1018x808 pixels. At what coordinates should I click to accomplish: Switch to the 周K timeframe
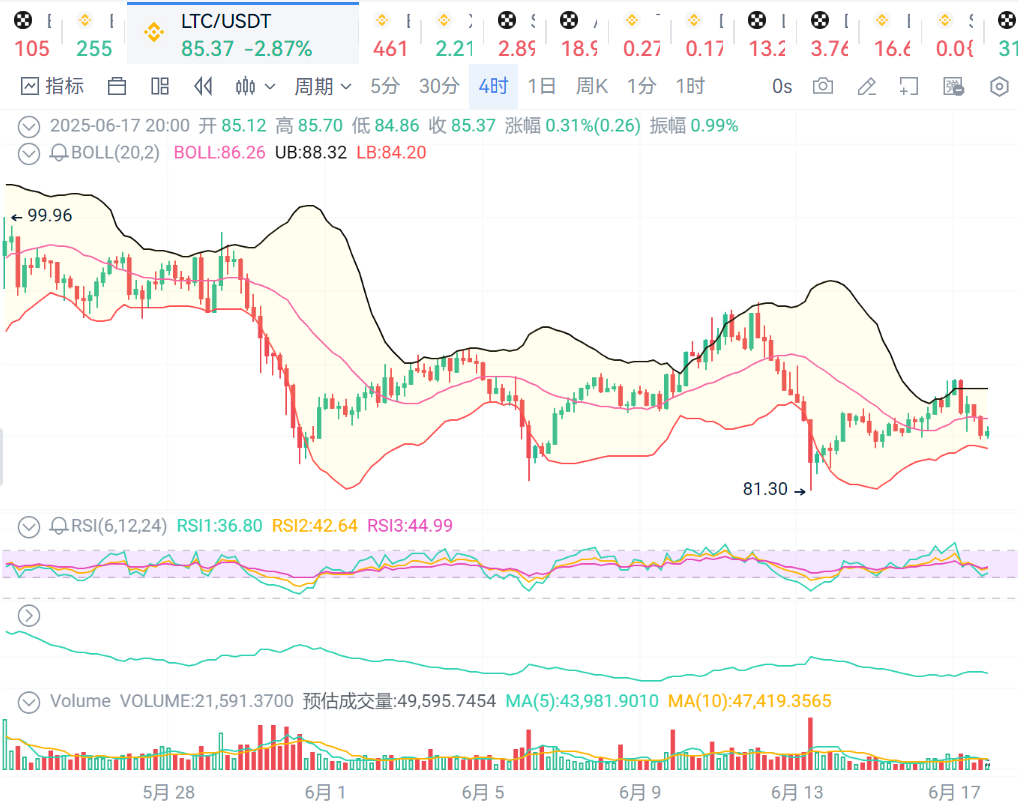(591, 86)
